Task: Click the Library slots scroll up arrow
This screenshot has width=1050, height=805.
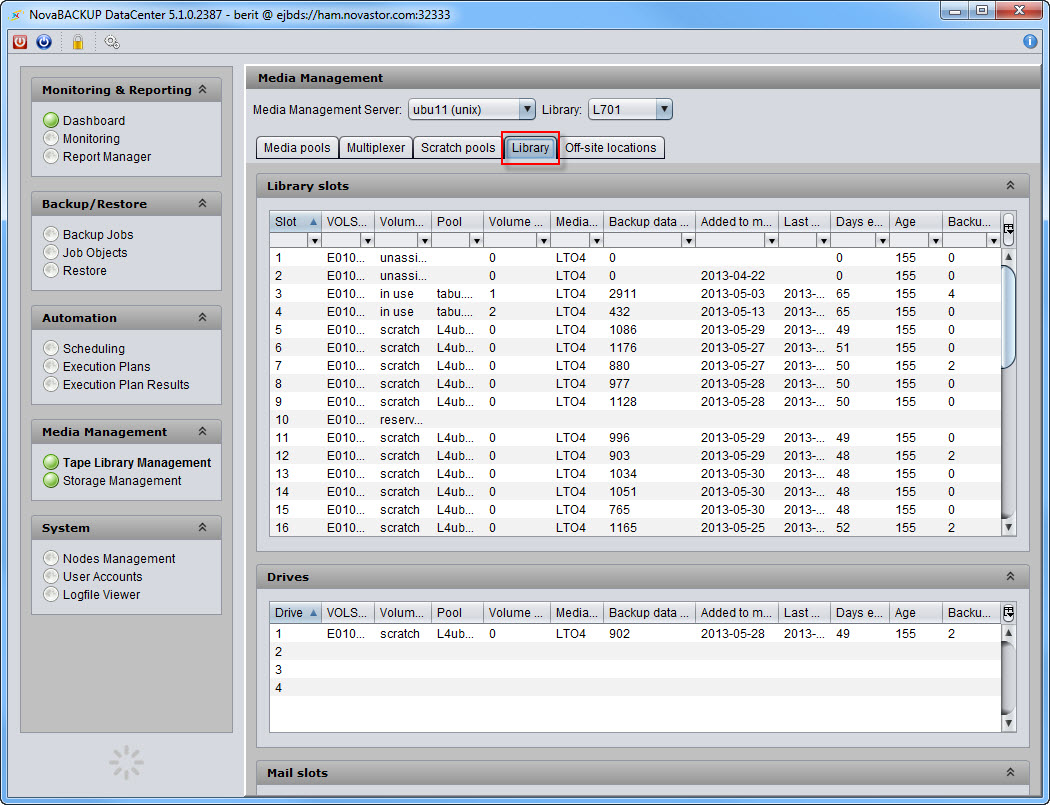Action: 1008,257
